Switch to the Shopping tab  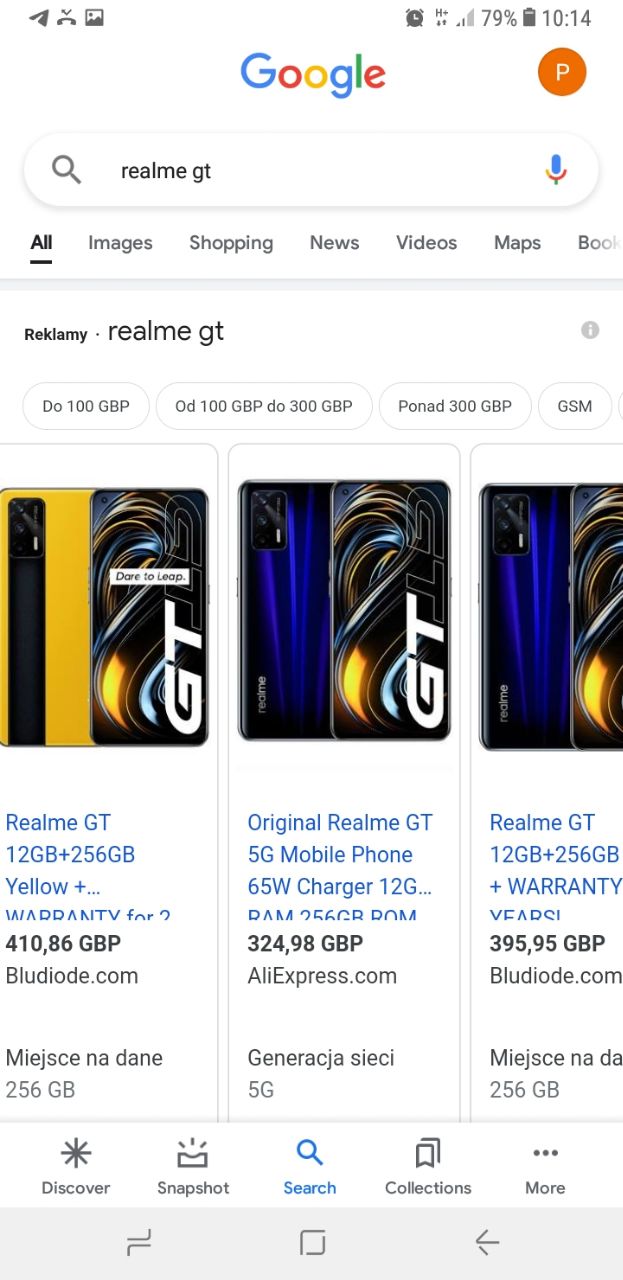(x=231, y=243)
